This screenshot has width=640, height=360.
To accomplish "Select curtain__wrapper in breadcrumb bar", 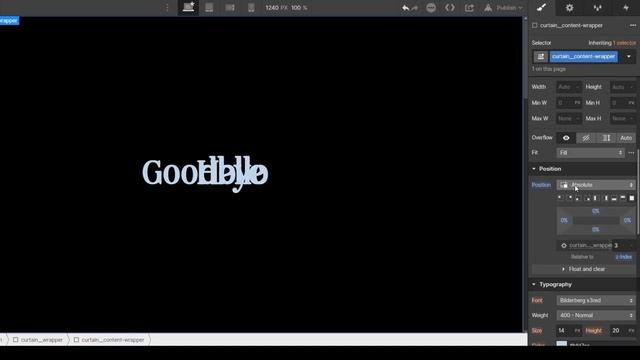I will 38,340.
